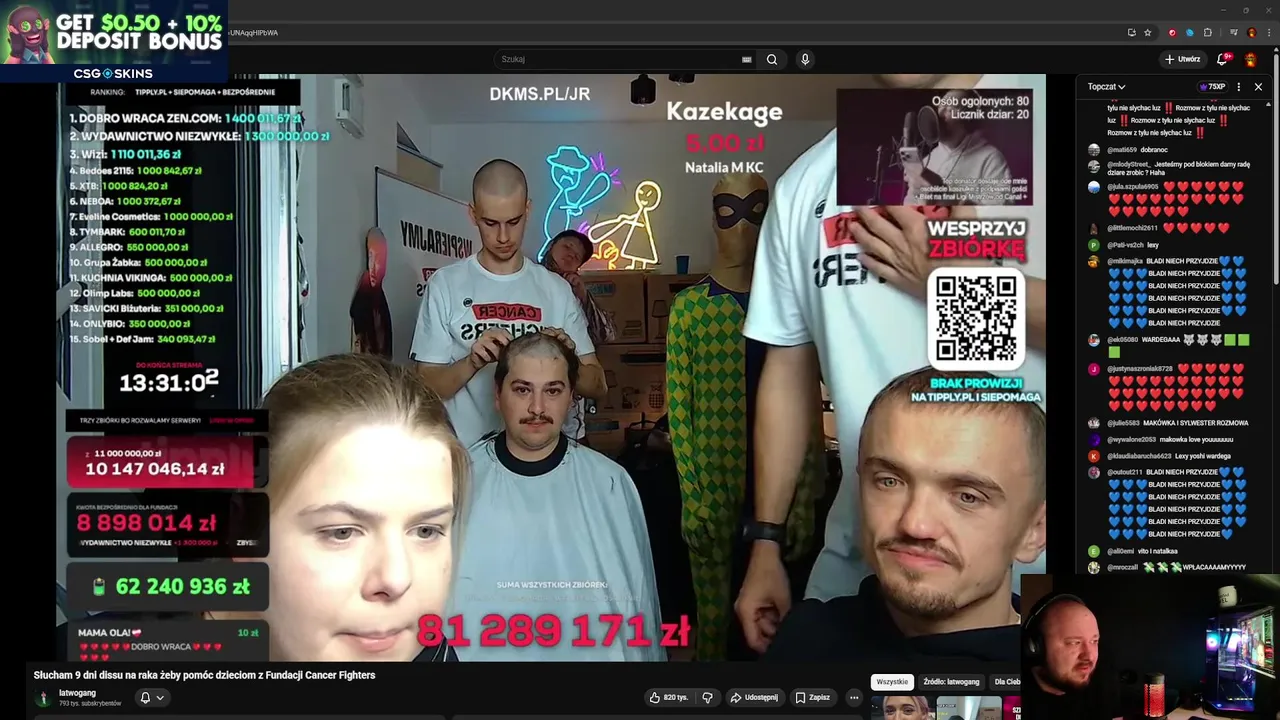Screen dimensions: 1280x720
Task: Click ranking entry 9. ALLEGRO
Action: (x=129, y=247)
